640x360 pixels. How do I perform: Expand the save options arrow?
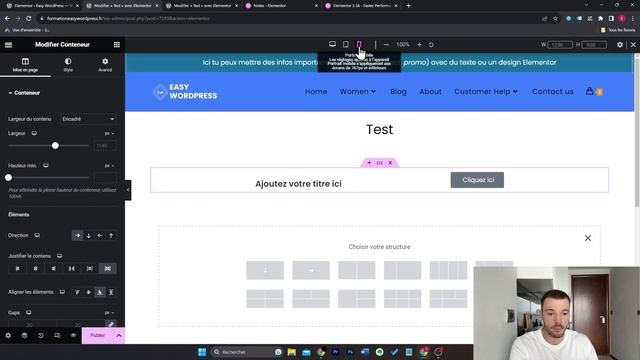point(119,336)
